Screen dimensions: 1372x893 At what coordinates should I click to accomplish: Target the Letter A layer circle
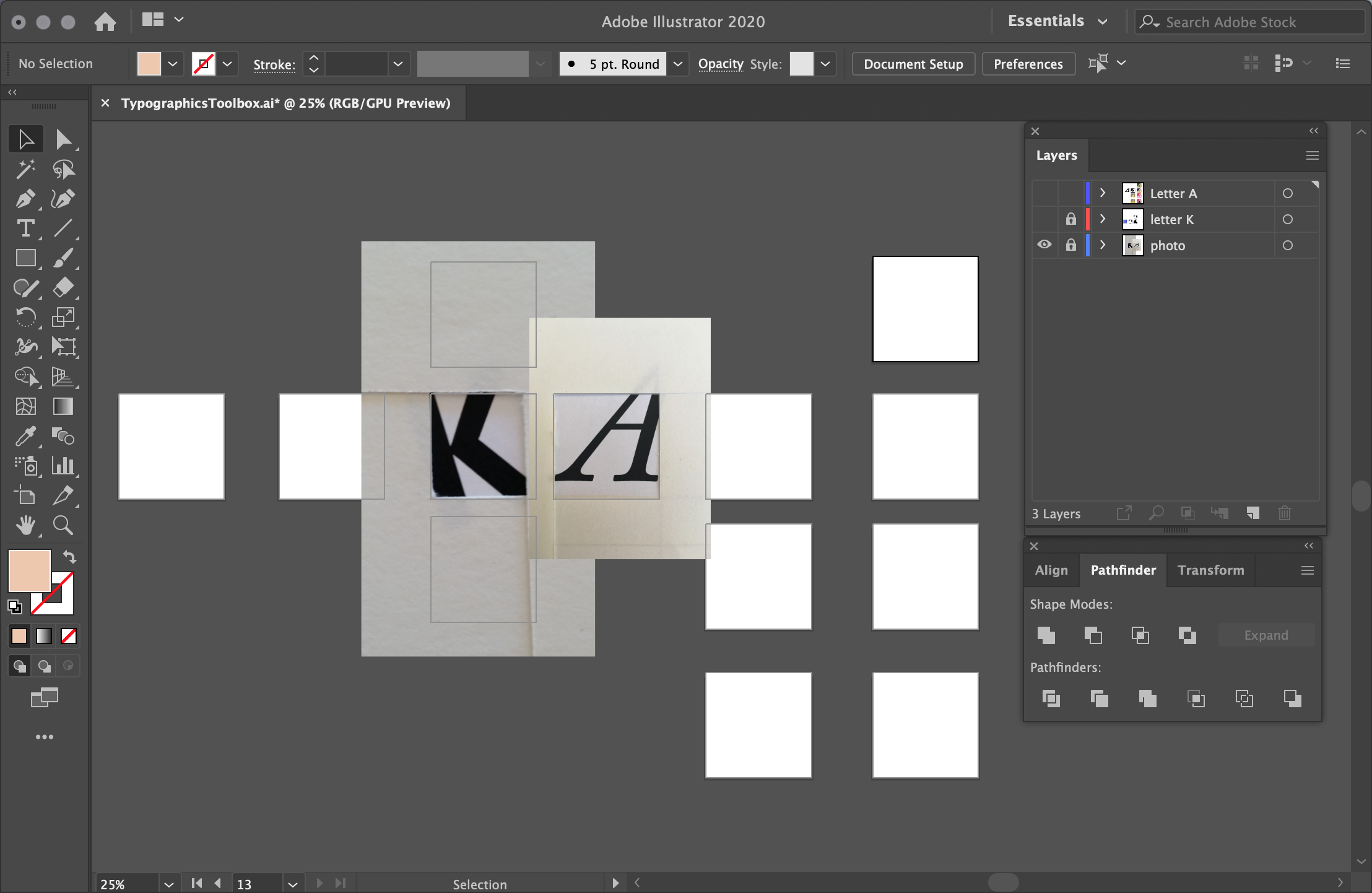tap(1288, 193)
